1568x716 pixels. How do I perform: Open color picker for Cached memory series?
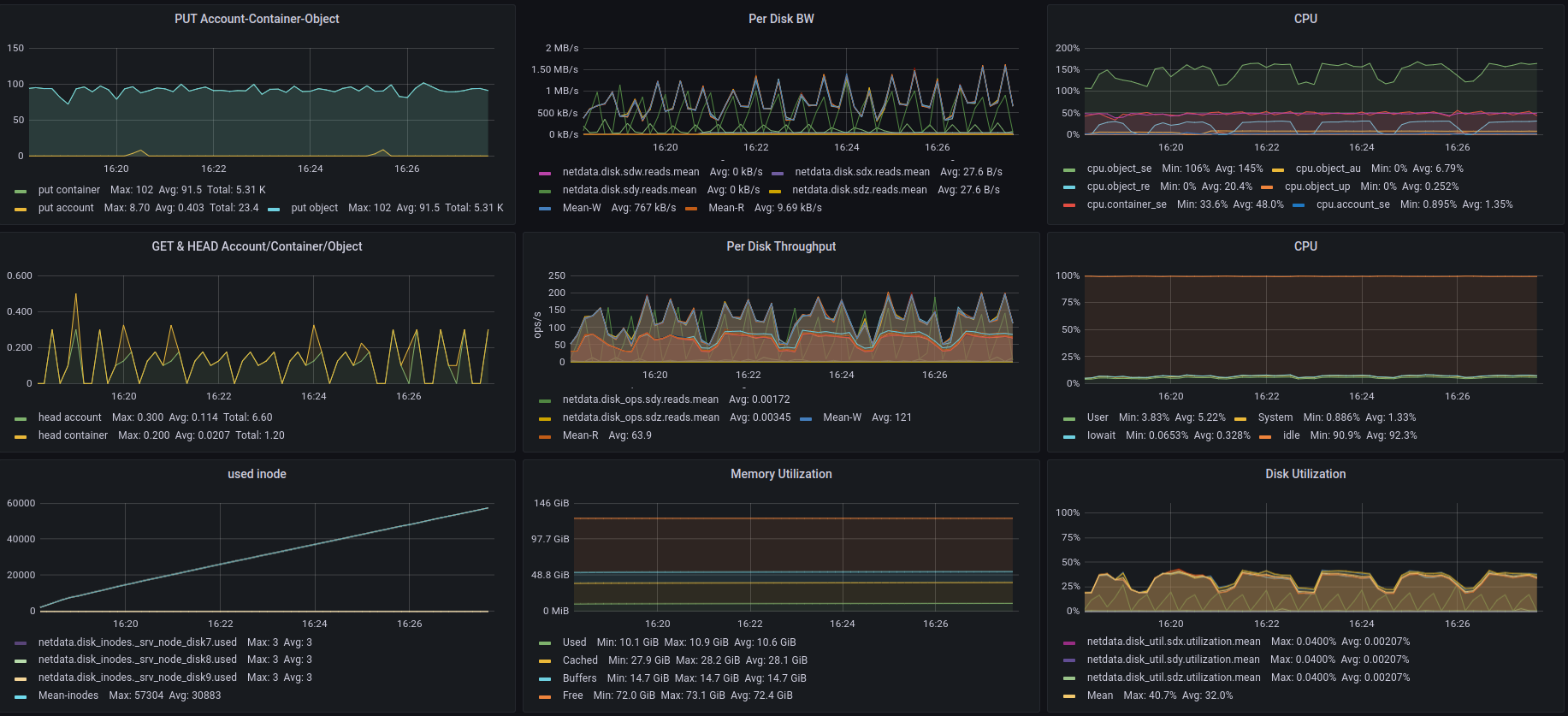(x=545, y=661)
